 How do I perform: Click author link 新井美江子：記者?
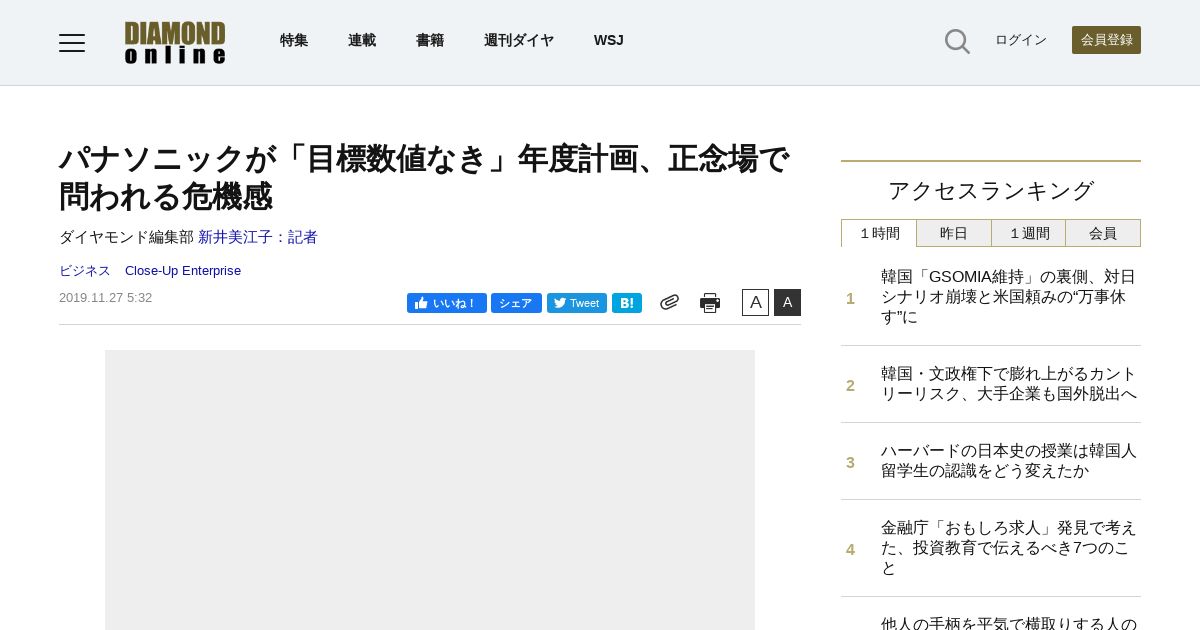[x=258, y=237]
